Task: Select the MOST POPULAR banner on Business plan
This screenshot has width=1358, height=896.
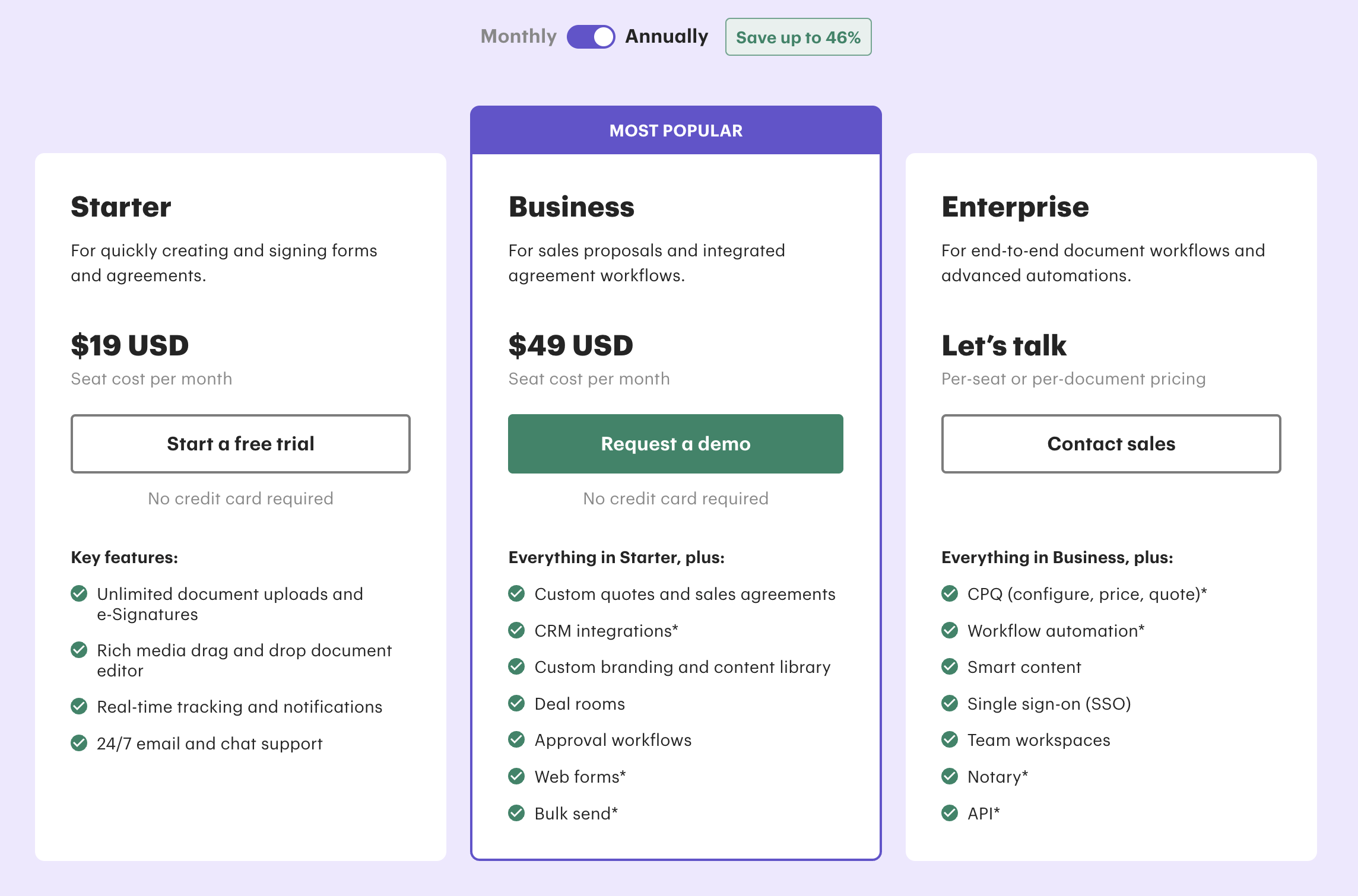Action: pos(675,130)
